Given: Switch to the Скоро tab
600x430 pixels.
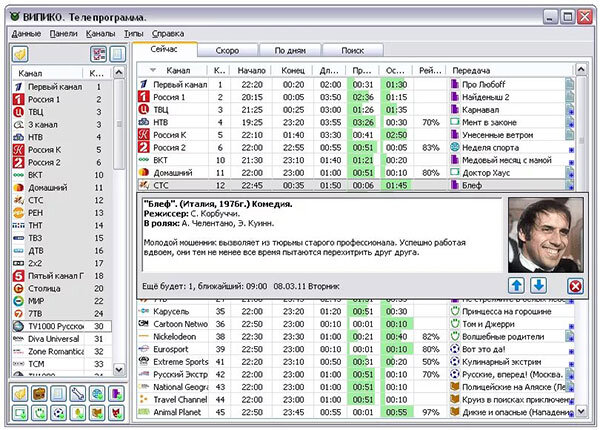Looking at the screenshot, I should point(227,50).
